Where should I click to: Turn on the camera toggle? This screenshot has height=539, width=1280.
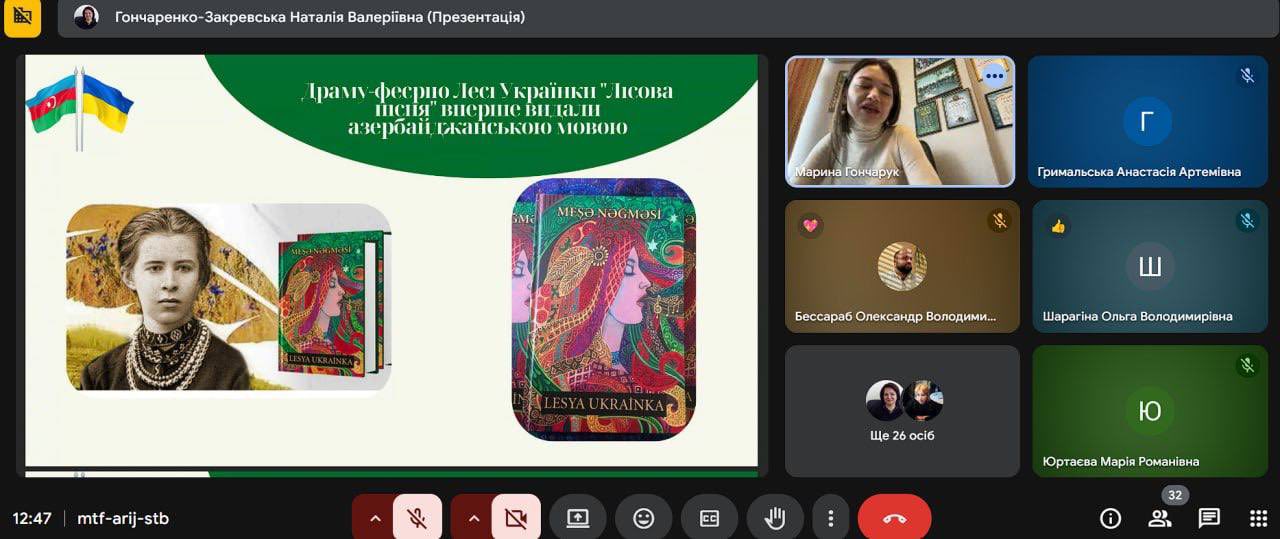pos(516,518)
